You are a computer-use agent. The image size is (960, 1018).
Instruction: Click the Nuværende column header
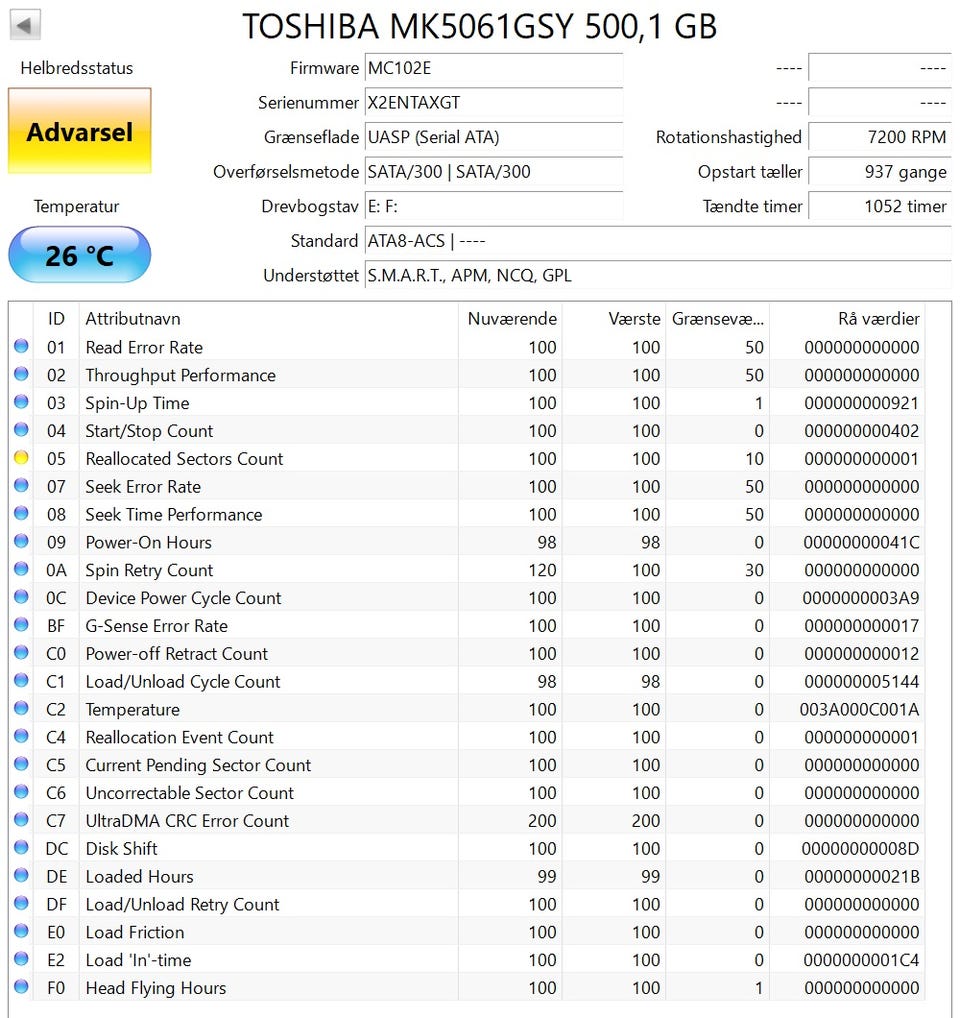coord(511,319)
